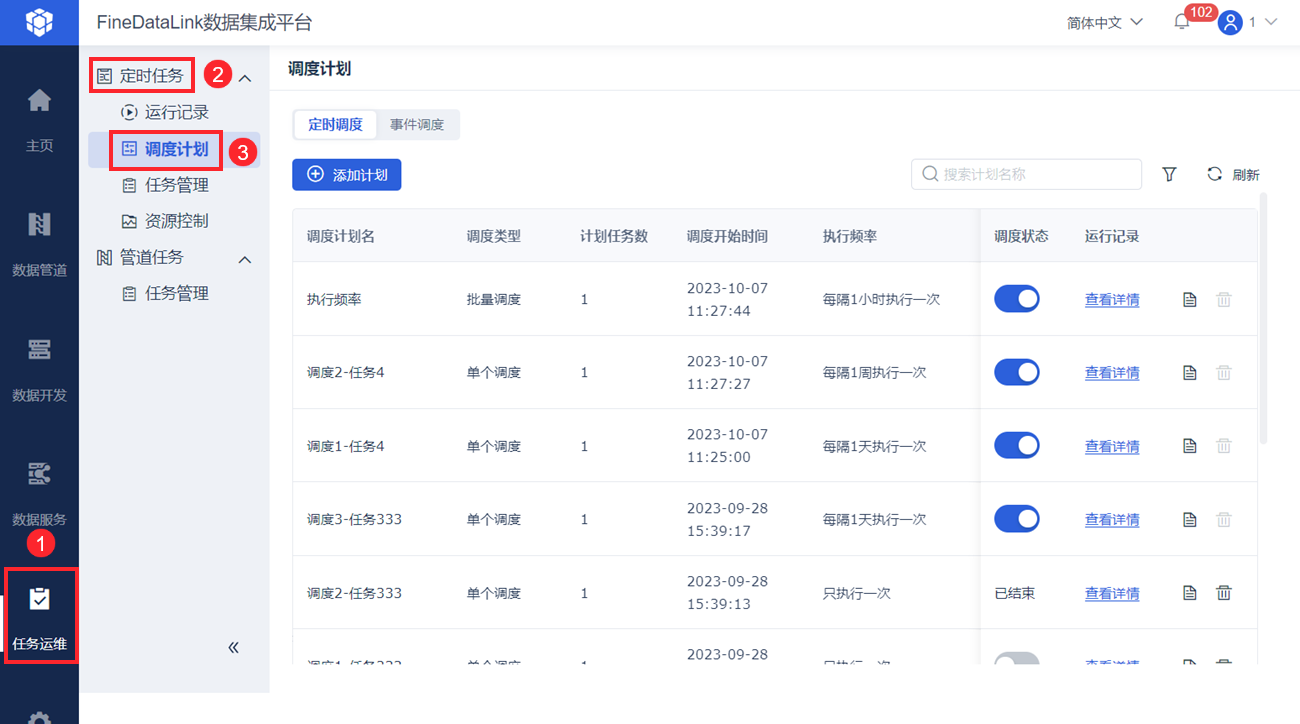View details document icon for 调度2-任务333
This screenshot has height=724, width=1300.
point(1190,593)
